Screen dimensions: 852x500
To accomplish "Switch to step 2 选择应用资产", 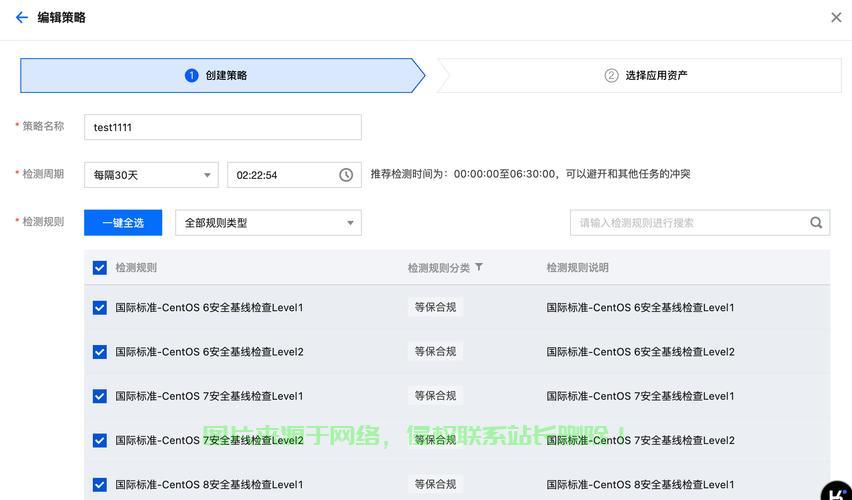I will (x=640, y=76).
